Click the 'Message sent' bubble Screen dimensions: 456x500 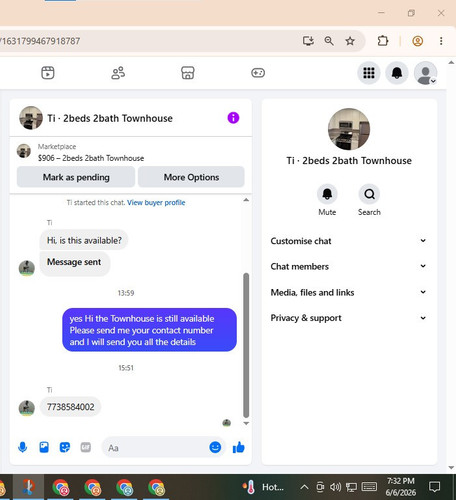coord(74,262)
